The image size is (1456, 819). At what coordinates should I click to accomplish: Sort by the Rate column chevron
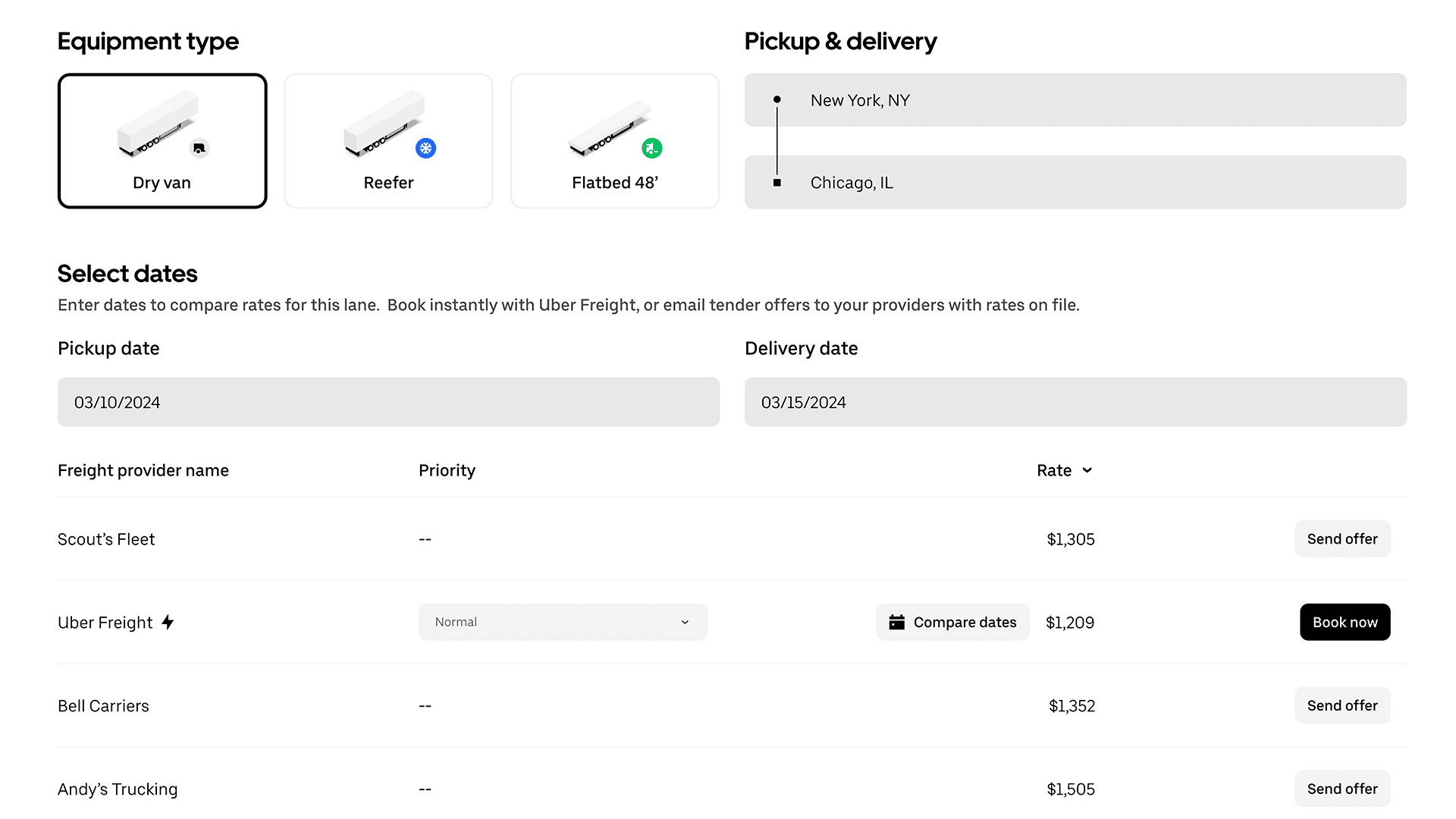coord(1087,470)
